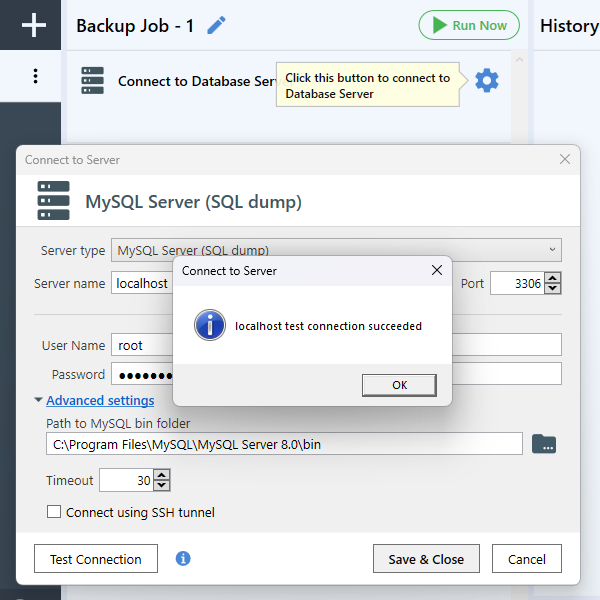Click the plus icon to add job
This screenshot has width=600, height=600.
tap(34, 25)
